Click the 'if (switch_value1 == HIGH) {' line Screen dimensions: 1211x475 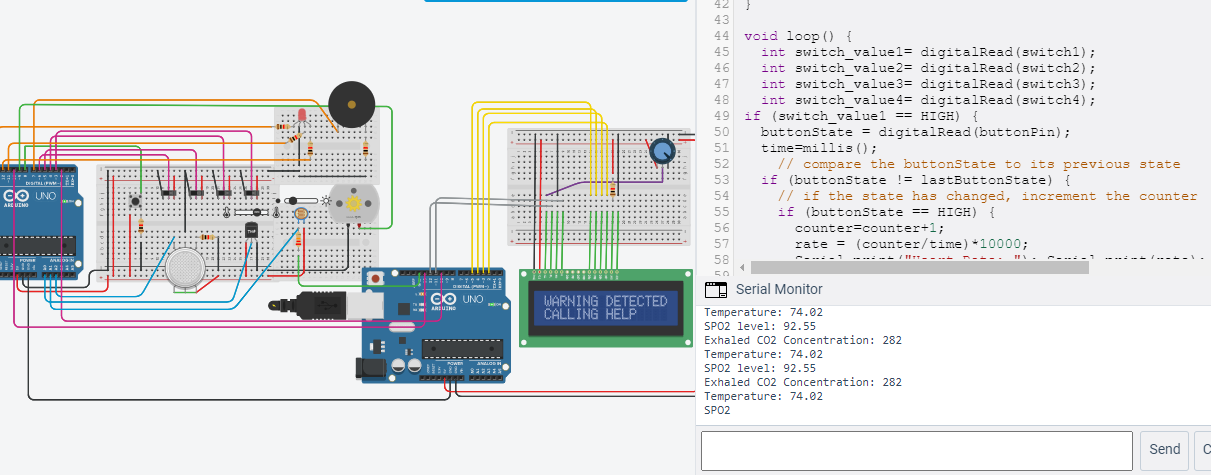tap(862, 116)
